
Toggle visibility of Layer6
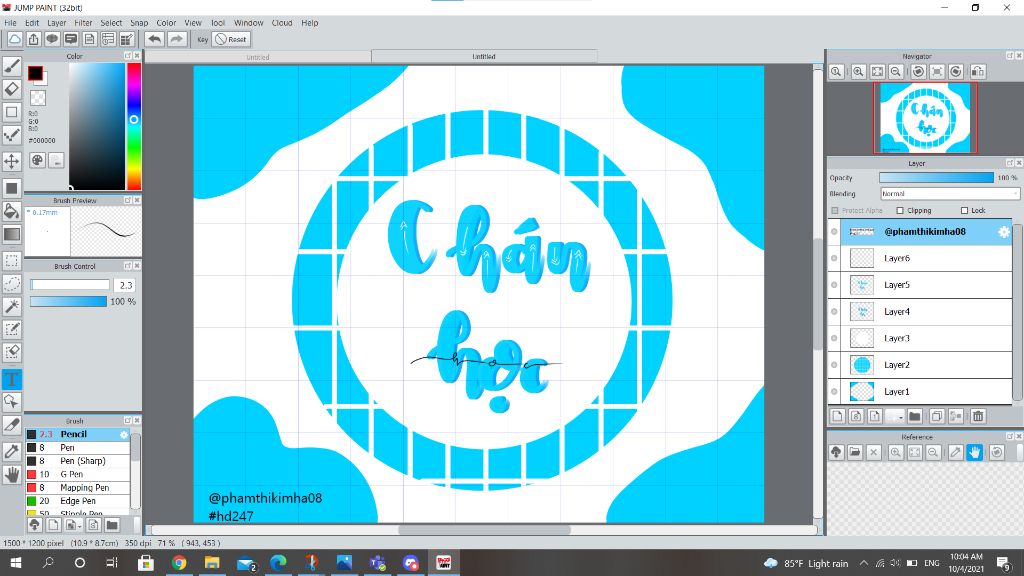click(834, 259)
